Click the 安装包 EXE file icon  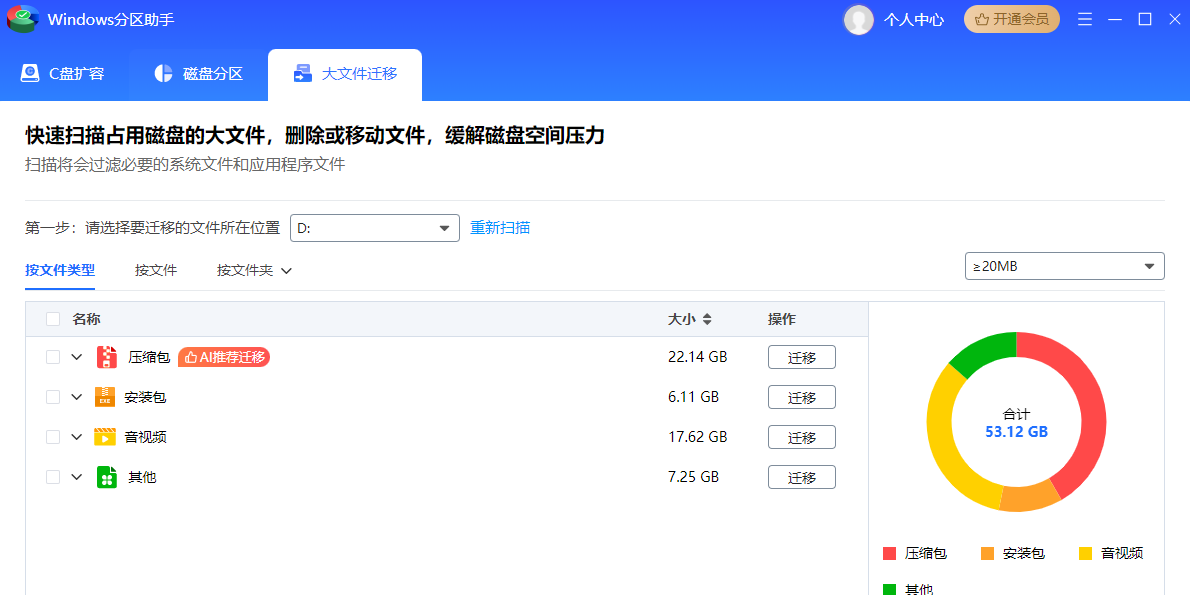(x=105, y=397)
